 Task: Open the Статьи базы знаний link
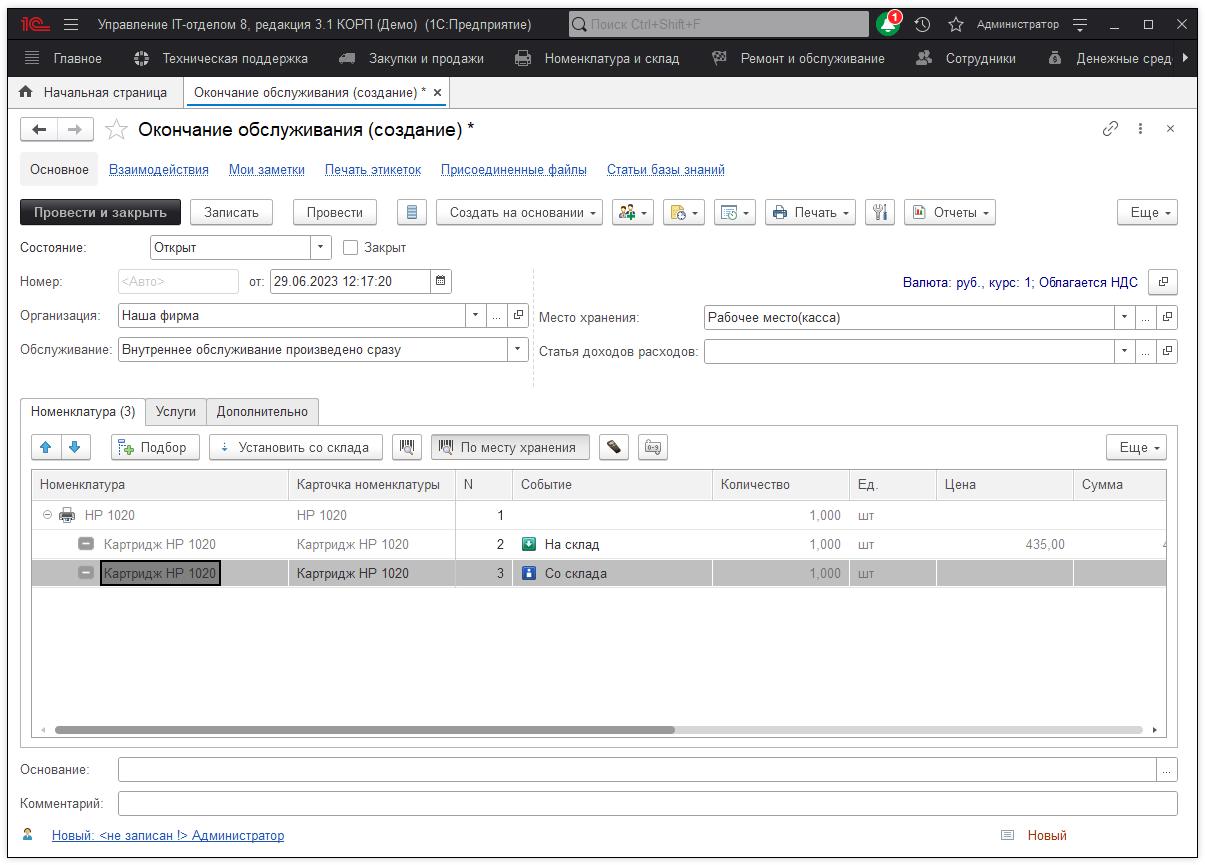coord(665,170)
